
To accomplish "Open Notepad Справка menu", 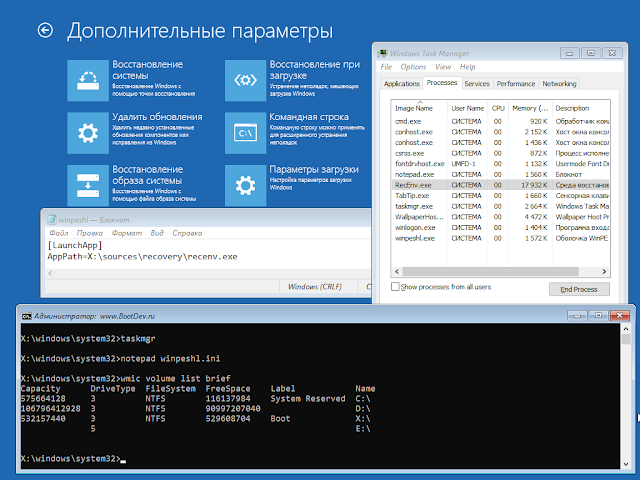I will (187, 233).
